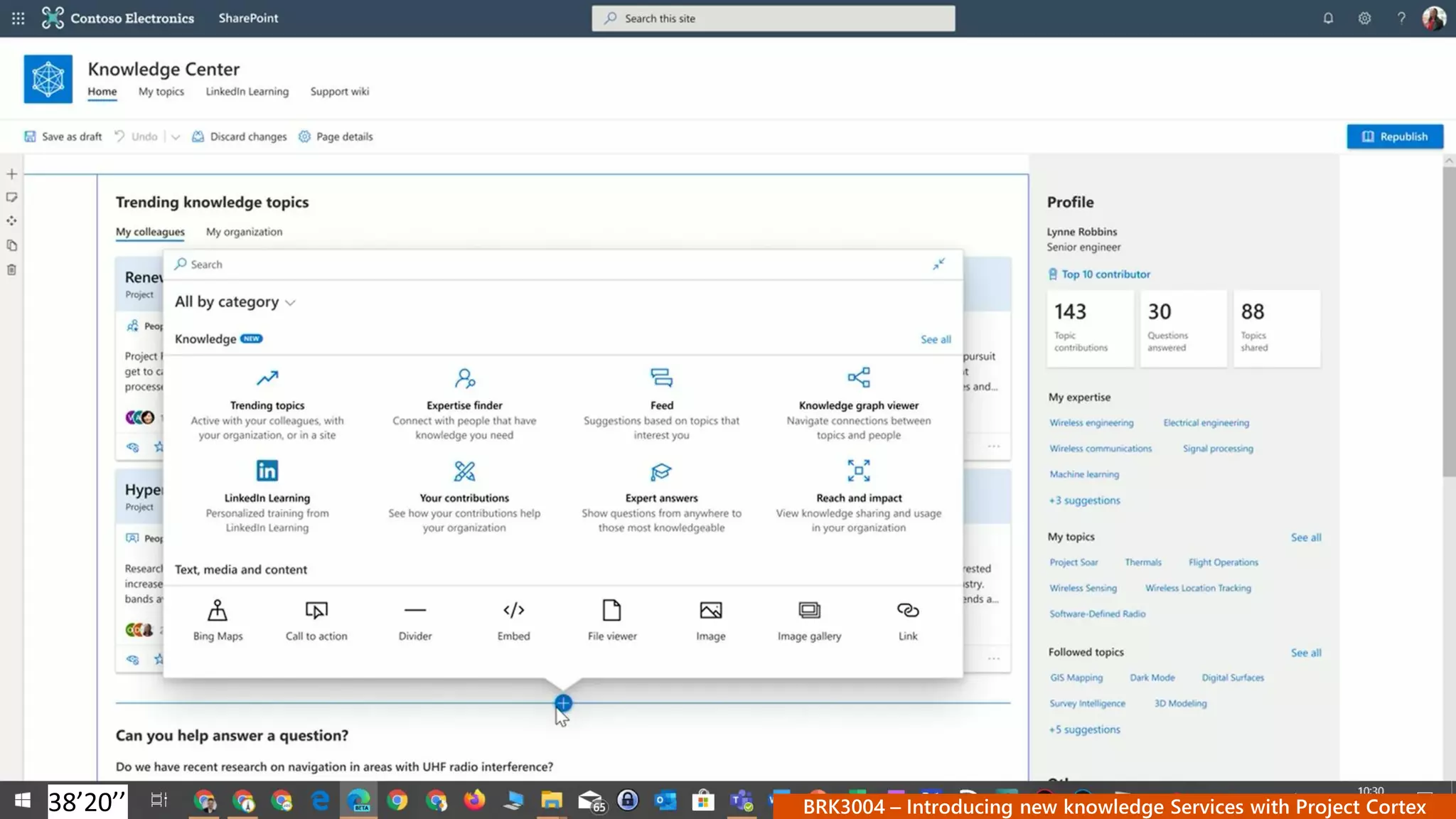This screenshot has width=1456, height=819.
Task: Select the Trending topics web part icon
Action: point(267,378)
